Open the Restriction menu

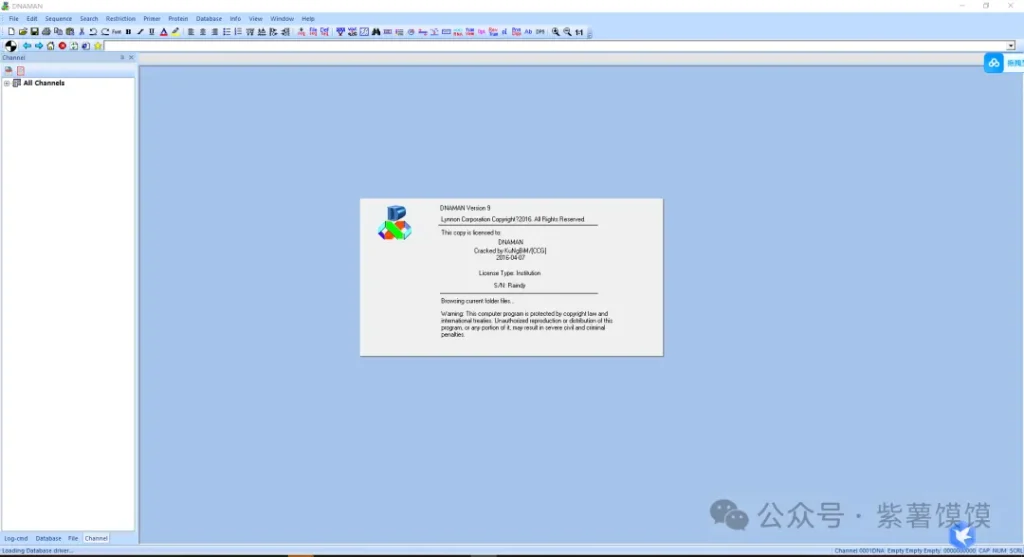(120, 19)
